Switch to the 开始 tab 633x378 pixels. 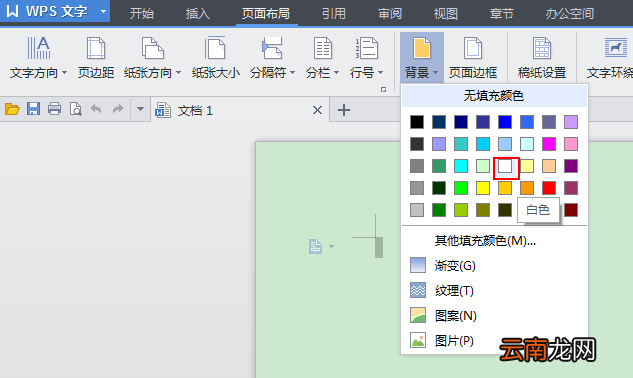click(x=142, y=13)
